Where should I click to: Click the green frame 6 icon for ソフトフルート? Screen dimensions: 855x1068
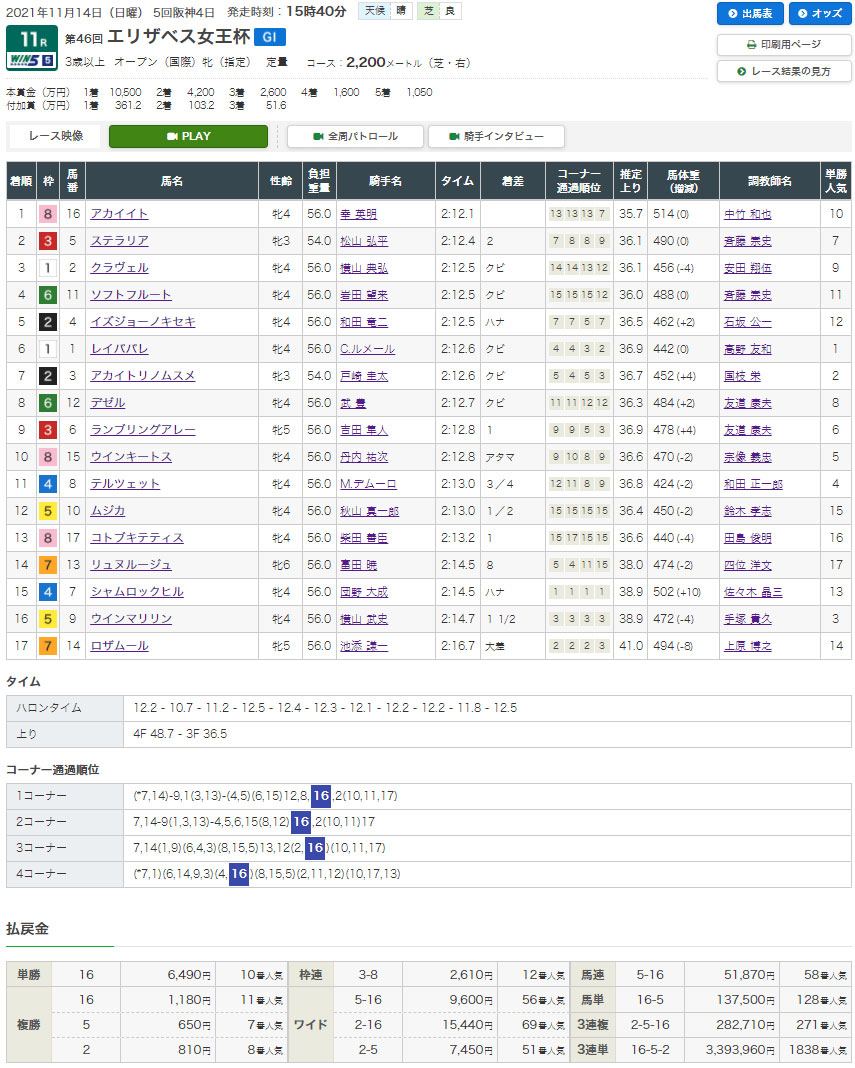(47, 295)
